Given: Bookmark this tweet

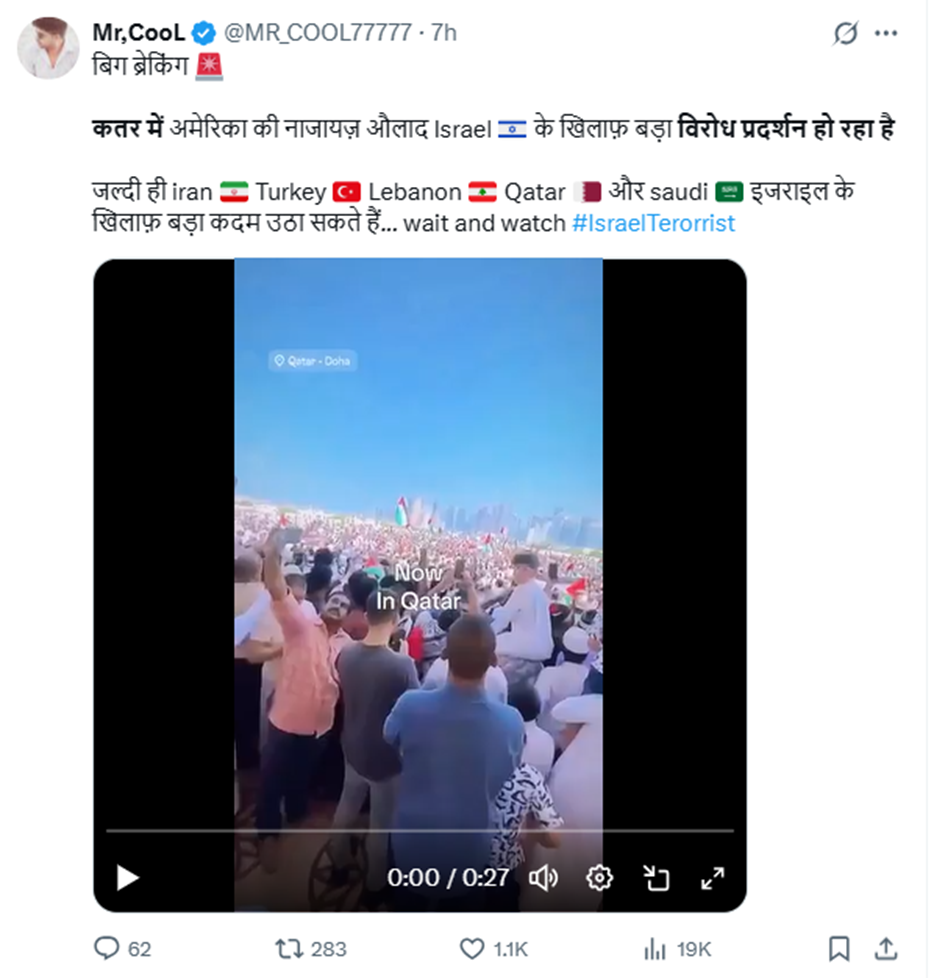Looking at the screenshot, I should (839, 949).
